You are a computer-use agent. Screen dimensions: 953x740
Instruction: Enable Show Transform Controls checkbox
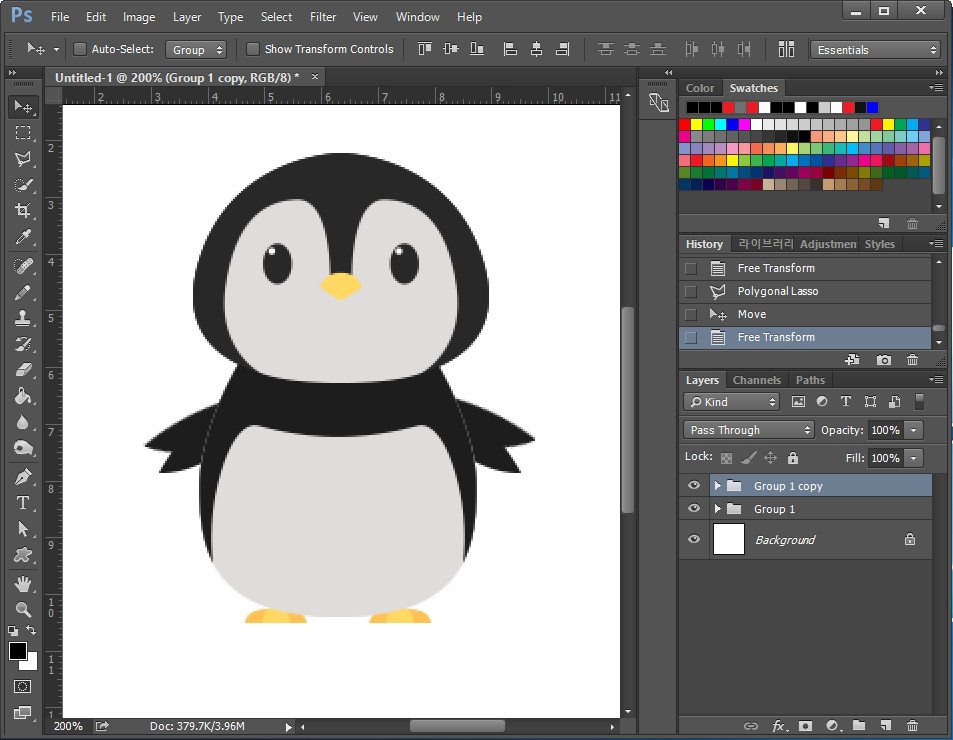point(253,49)
